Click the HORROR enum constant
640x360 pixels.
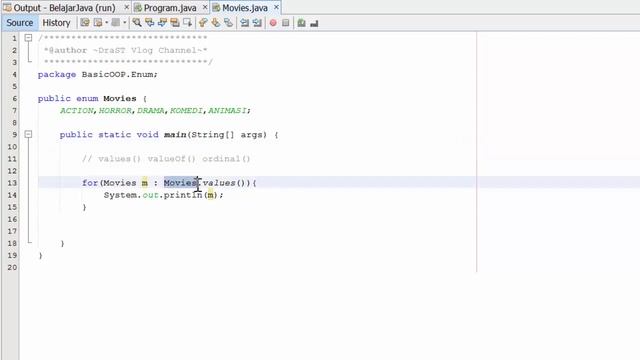coord(115,111)
